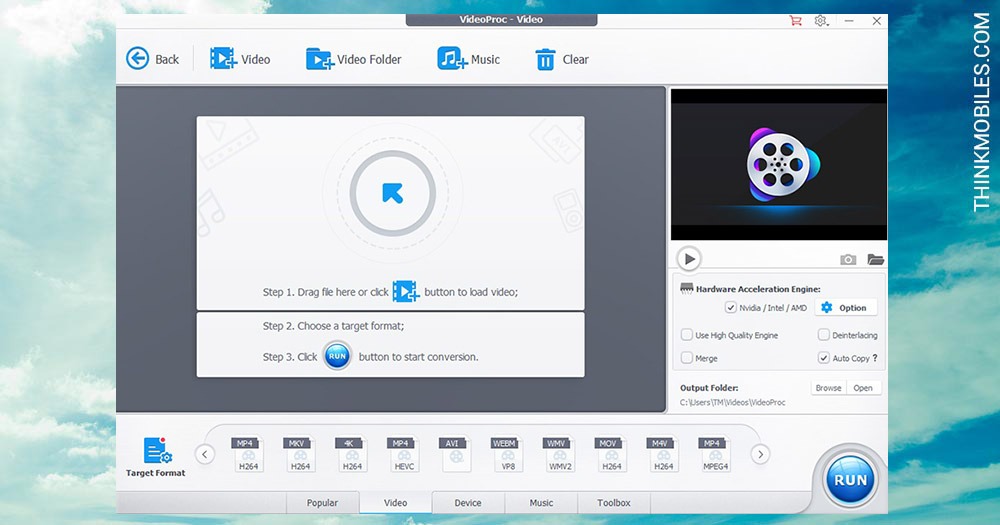Image resolution: width=1000 pixels, height=525 pixels.
Task: Enable Use High Quality Engine
Action: [687, 335]
